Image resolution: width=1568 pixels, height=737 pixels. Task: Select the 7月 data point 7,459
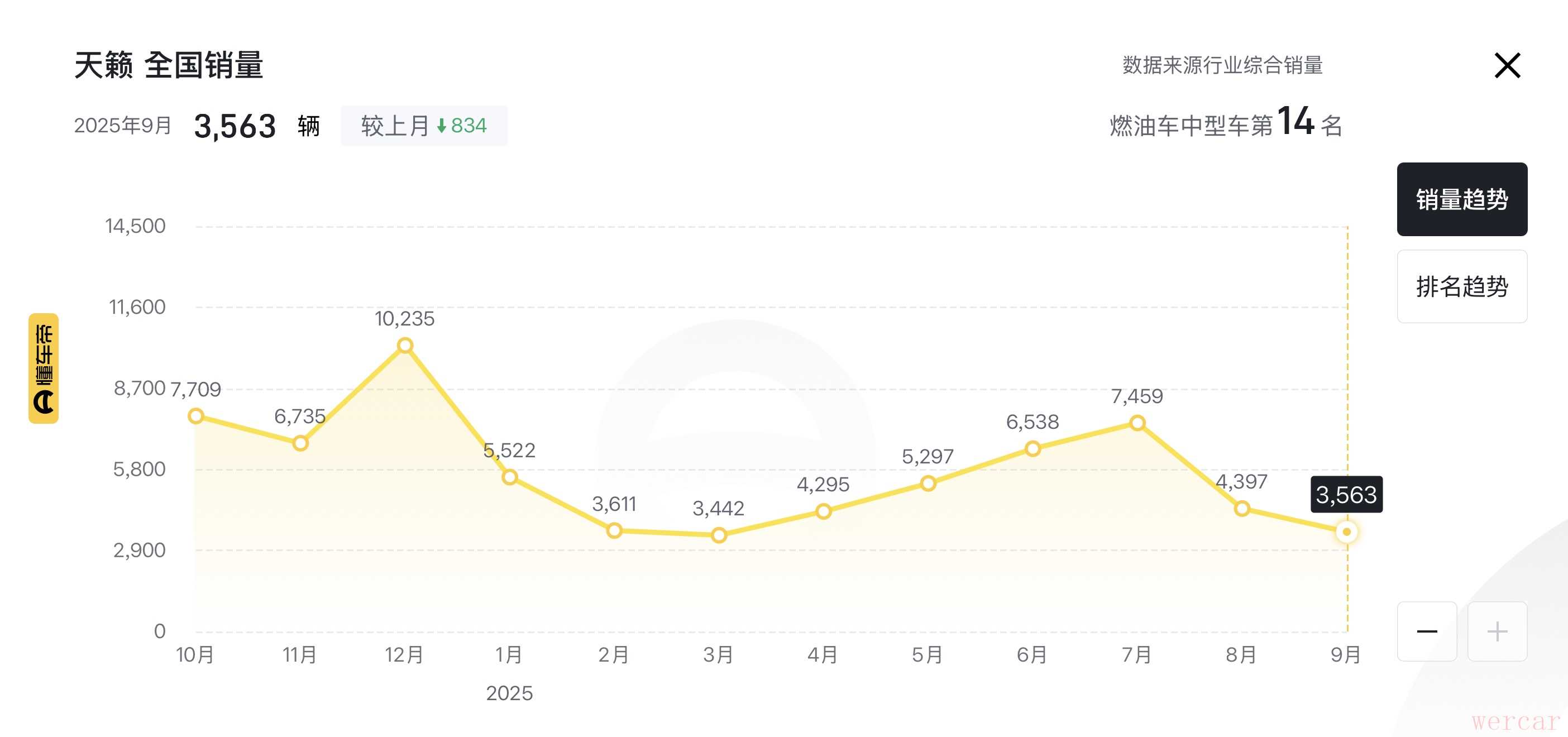point(1137,423)
